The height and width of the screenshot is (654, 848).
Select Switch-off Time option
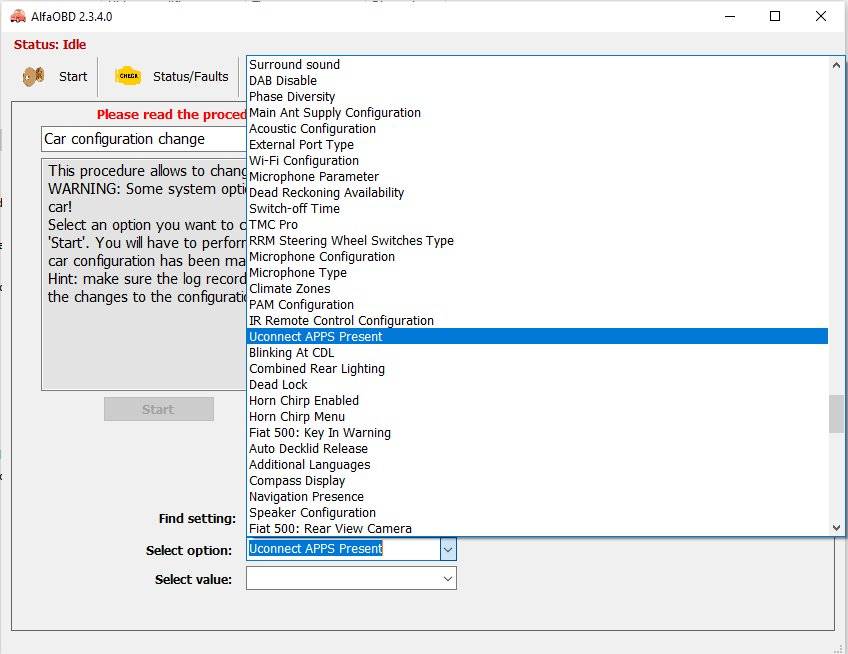click(537, 208)
